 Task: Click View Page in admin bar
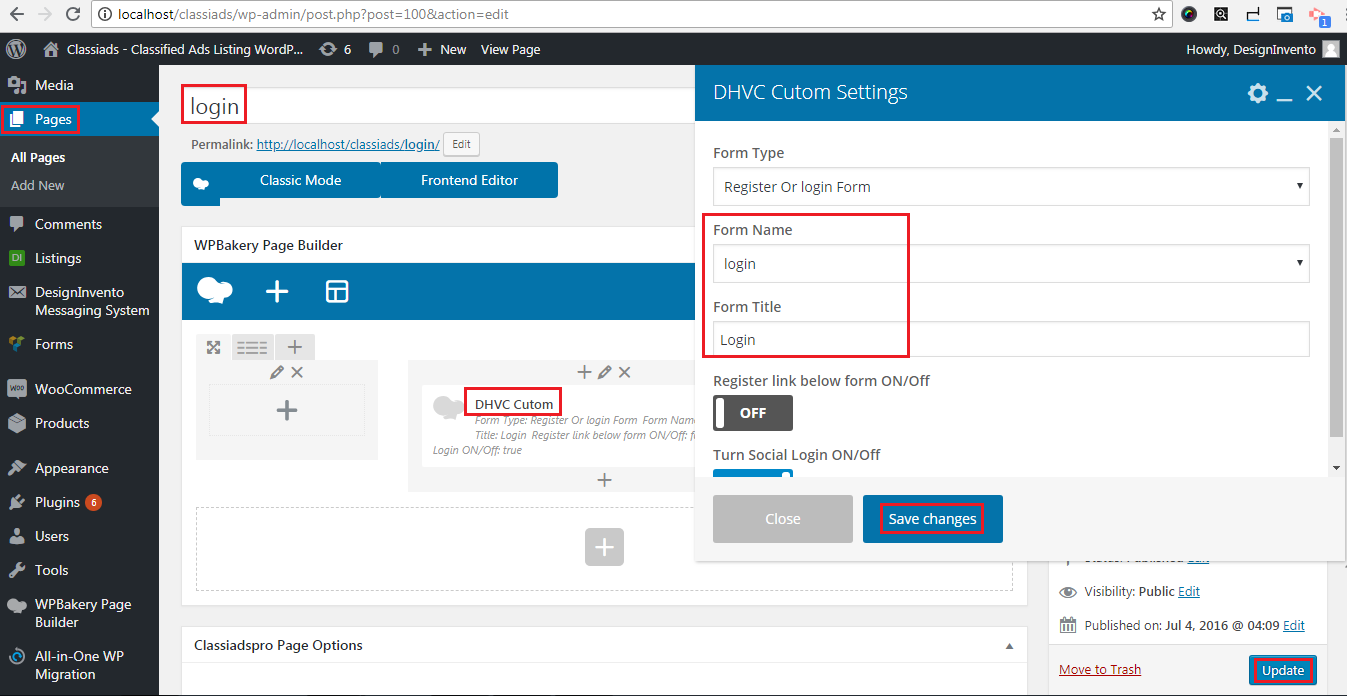(x=510, y=49)
